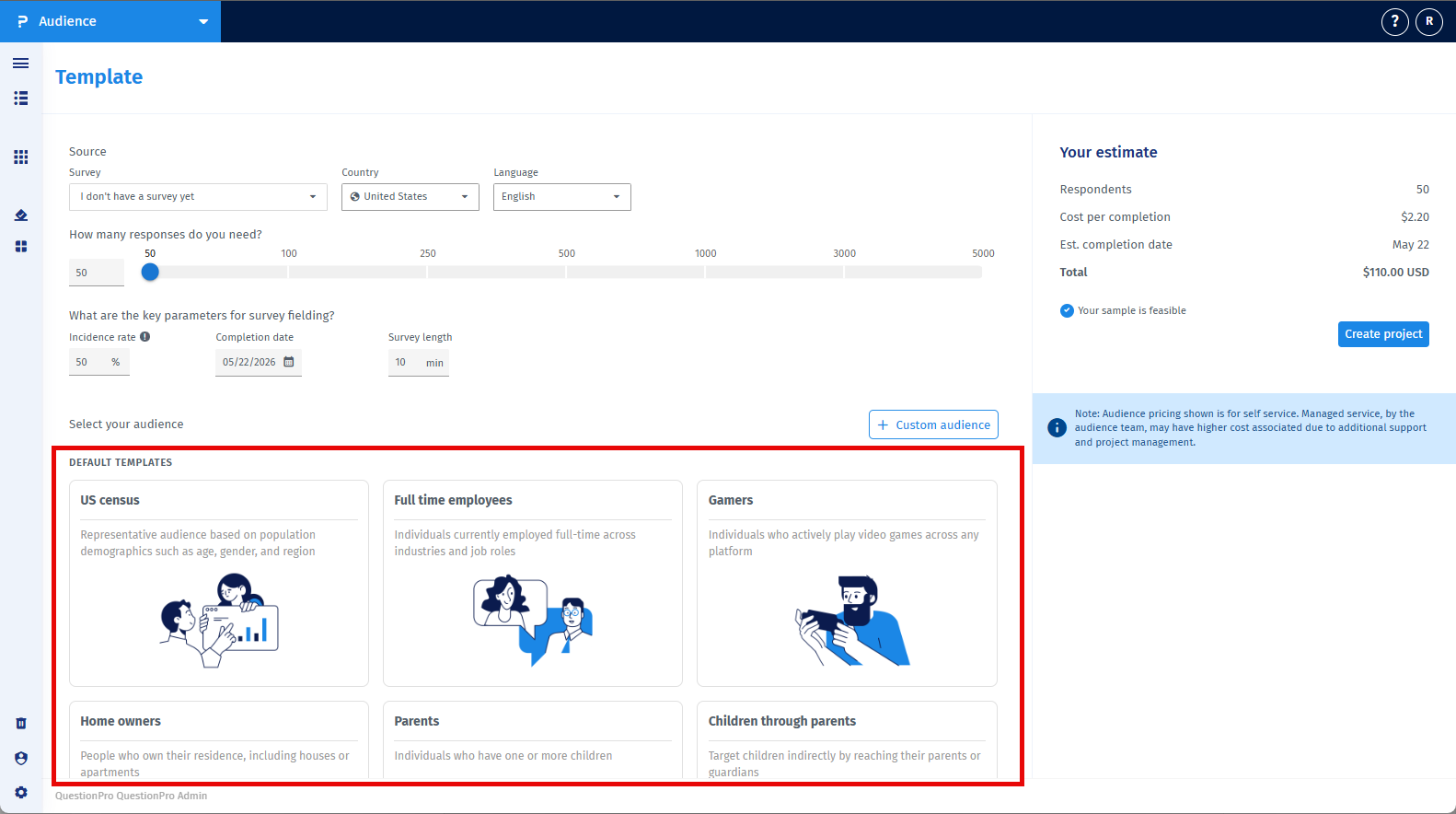Click the May 22 estimated completion date
The image size is (1456, 814).
[x=1411, y=245]
